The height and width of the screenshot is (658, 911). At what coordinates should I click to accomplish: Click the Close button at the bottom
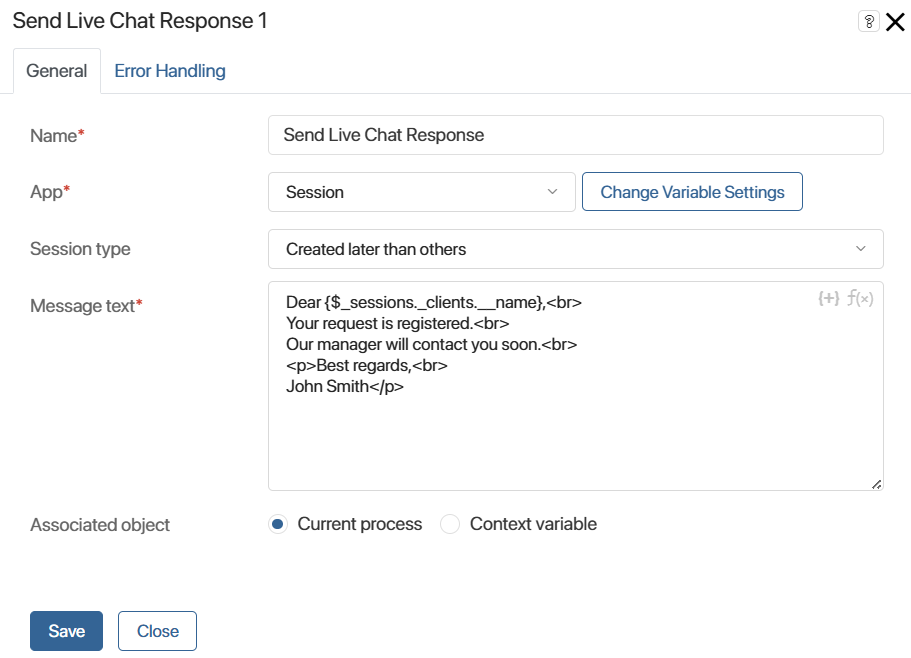pyautogui.click(x=157, y=631)
